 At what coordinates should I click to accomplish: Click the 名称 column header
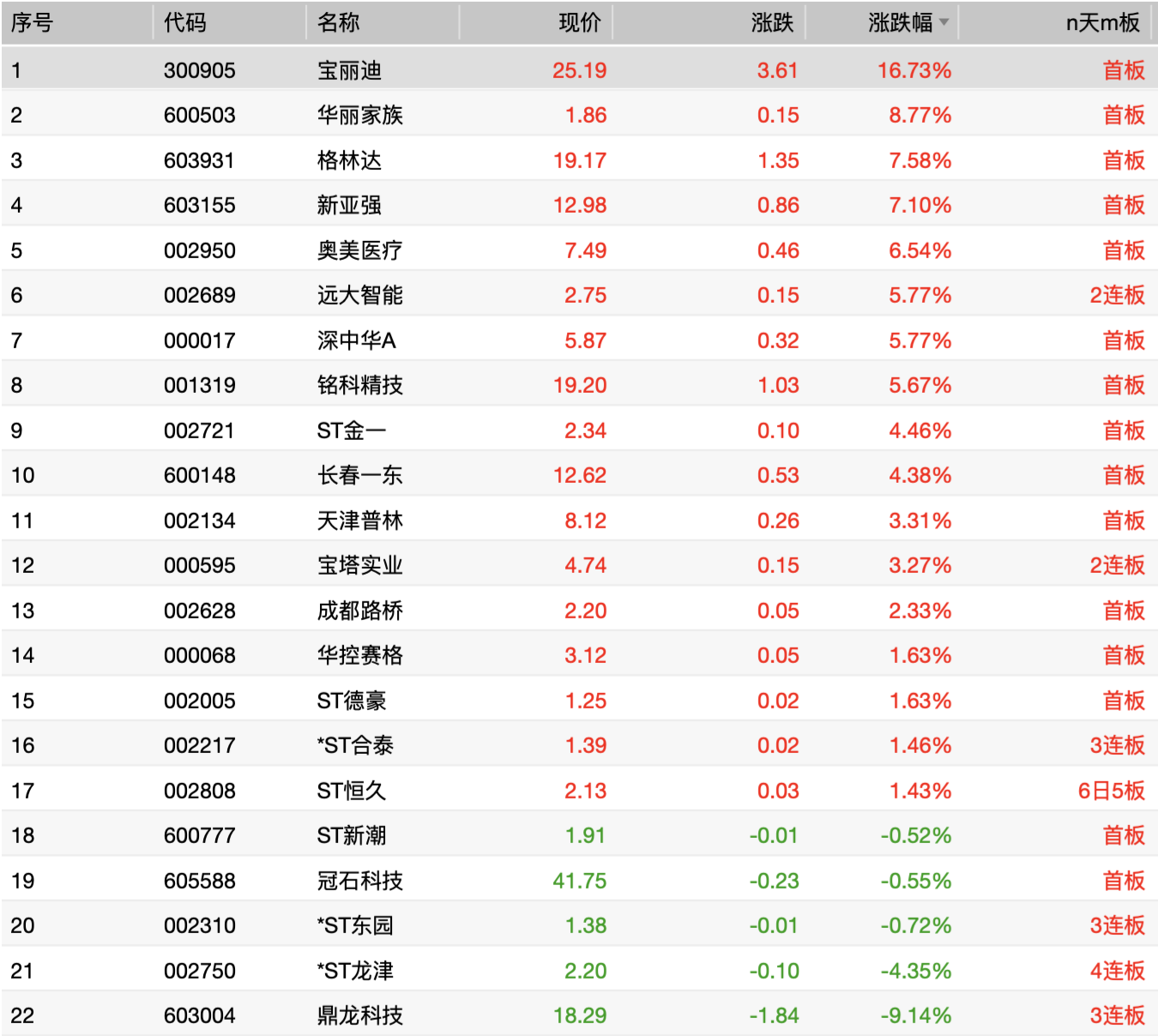338,23
